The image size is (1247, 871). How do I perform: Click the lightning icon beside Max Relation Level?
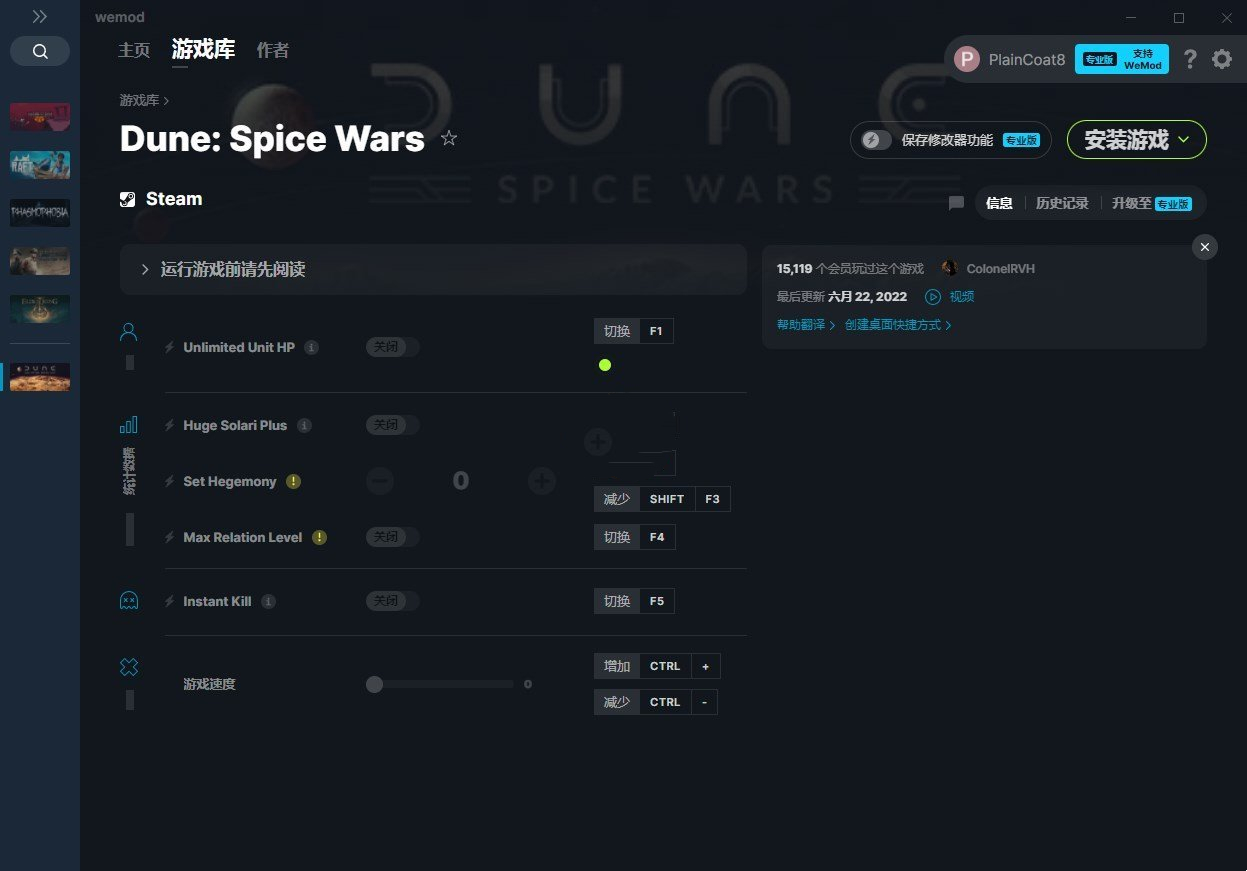170,537
